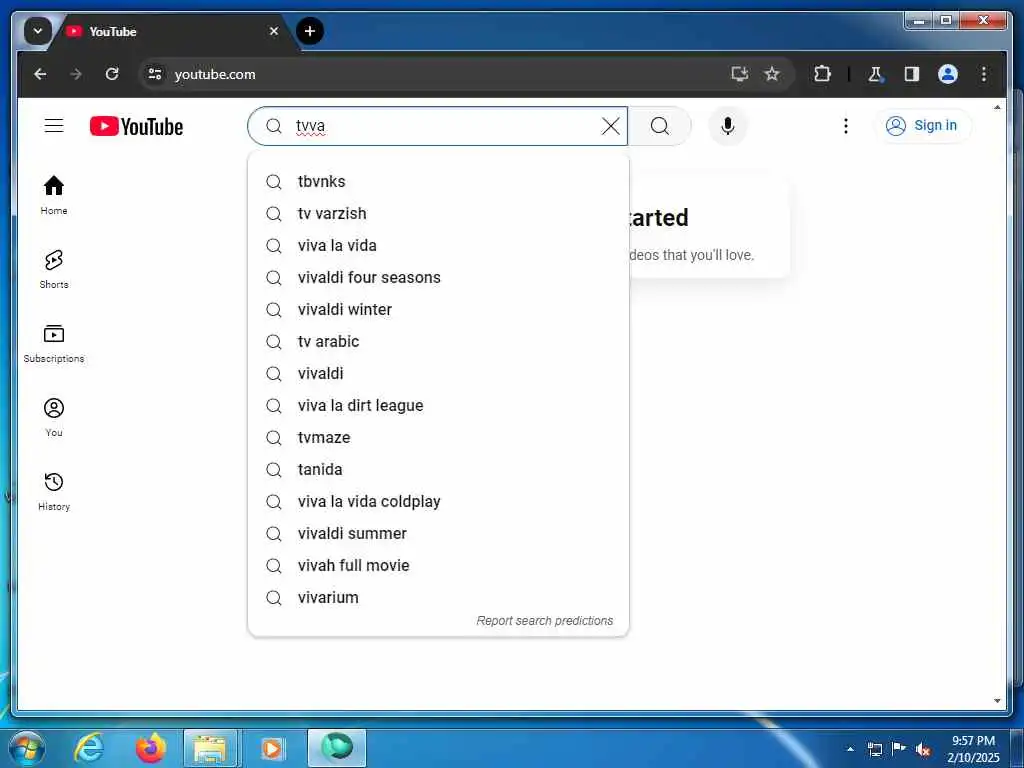Viewport: 1024px width, 768px height.
Task: Start voice search with microphone icon
Action: [728, 126]
